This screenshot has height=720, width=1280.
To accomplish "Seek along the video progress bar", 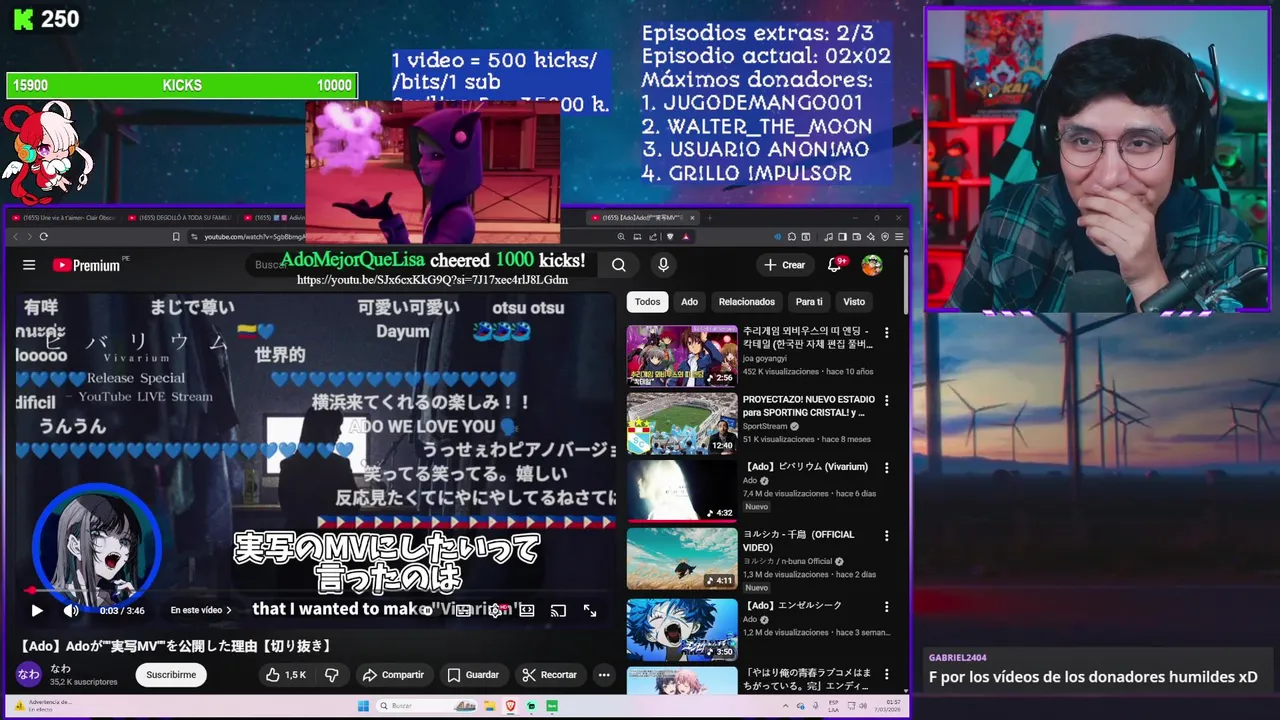I will [315, 591].
